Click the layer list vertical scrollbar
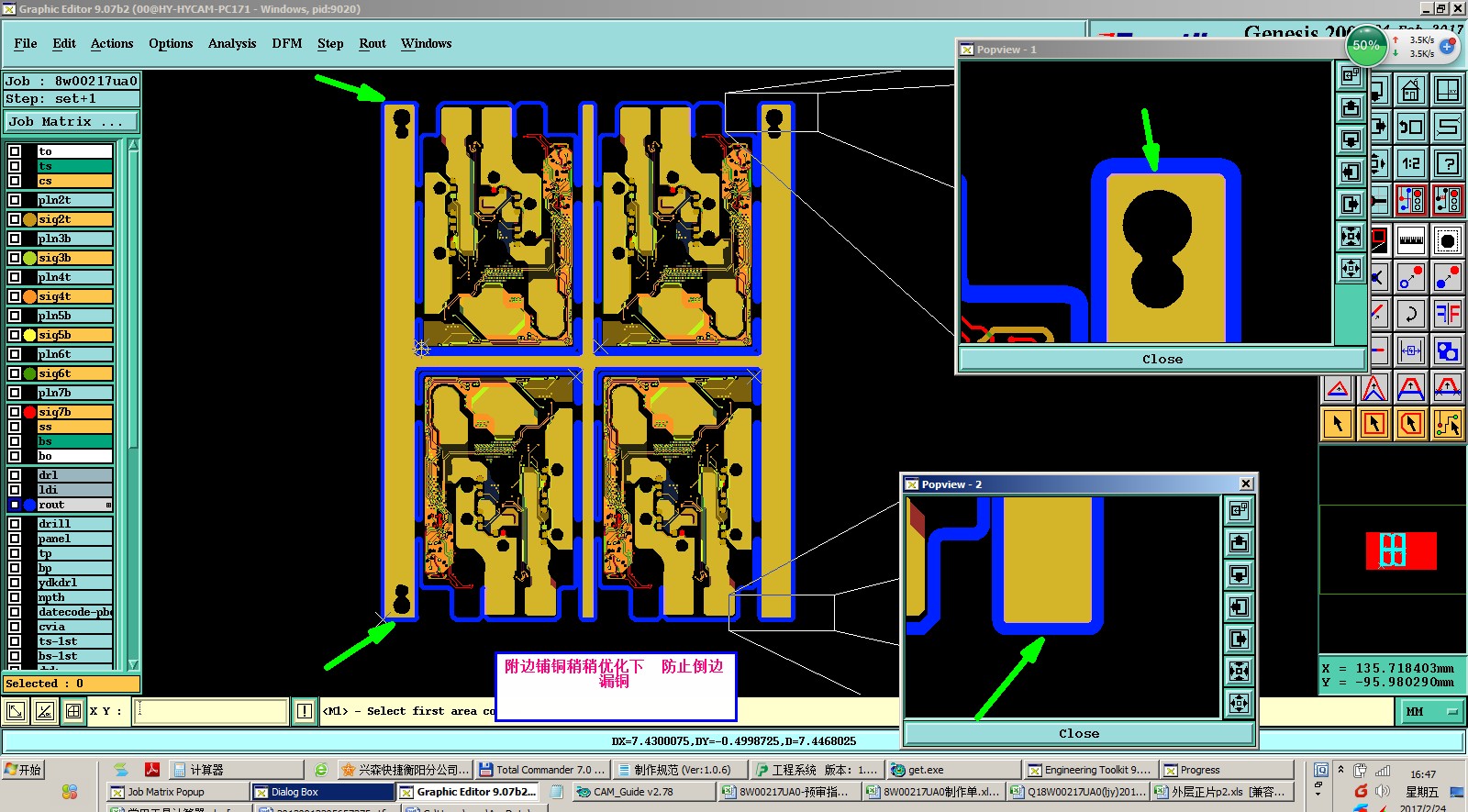 [133, 404]
